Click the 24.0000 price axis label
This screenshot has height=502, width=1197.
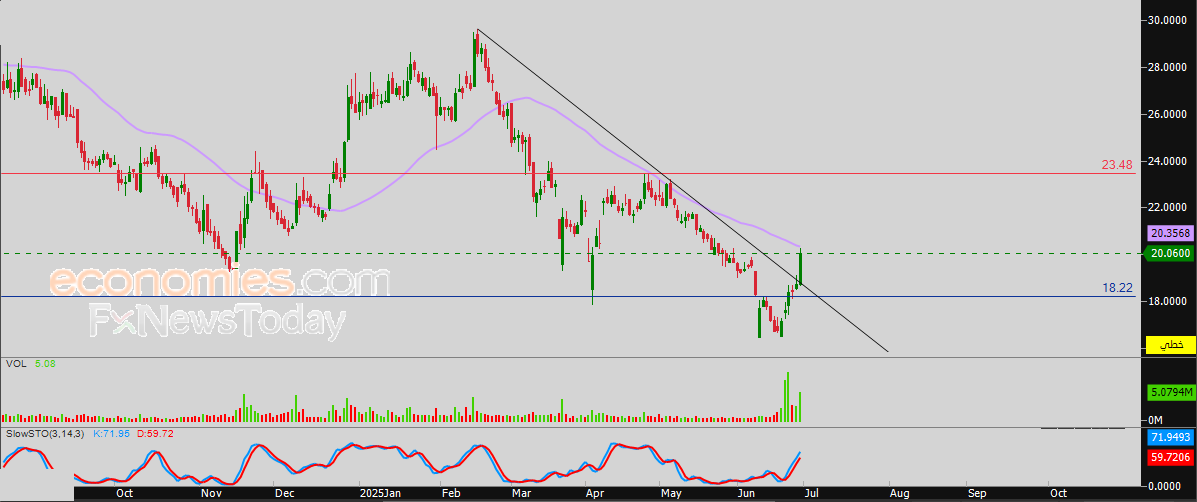[x=1166, y=161]
